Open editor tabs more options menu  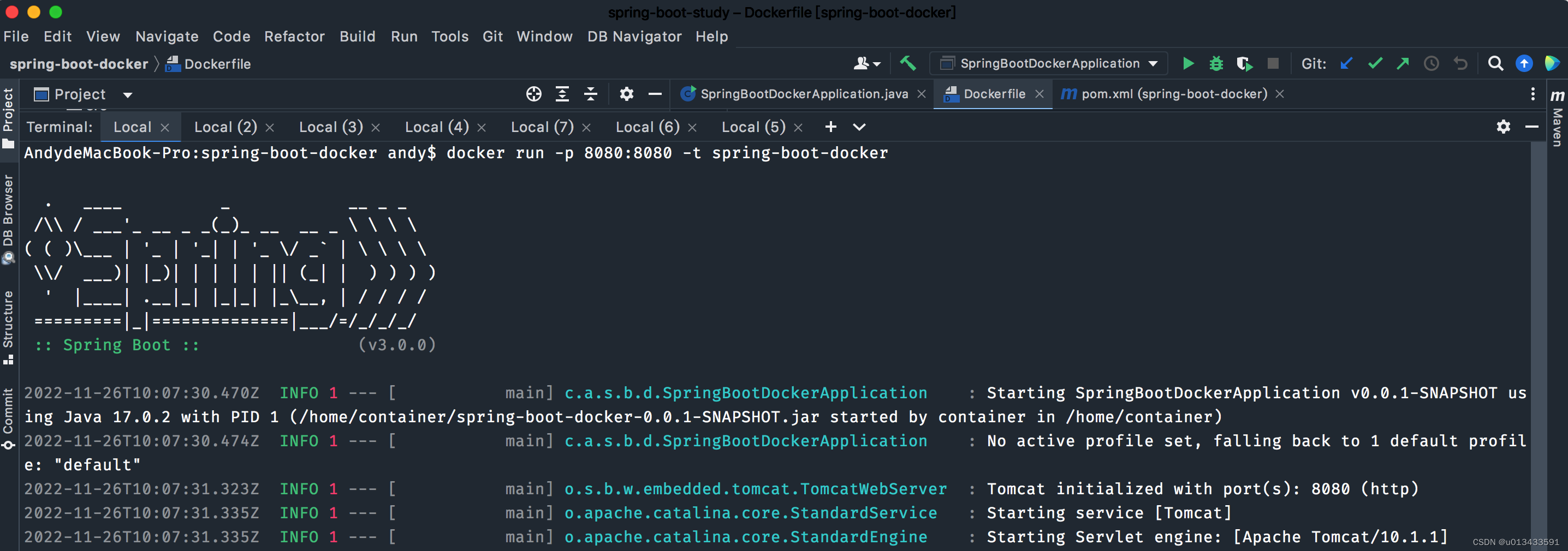tap(1533, 94)
